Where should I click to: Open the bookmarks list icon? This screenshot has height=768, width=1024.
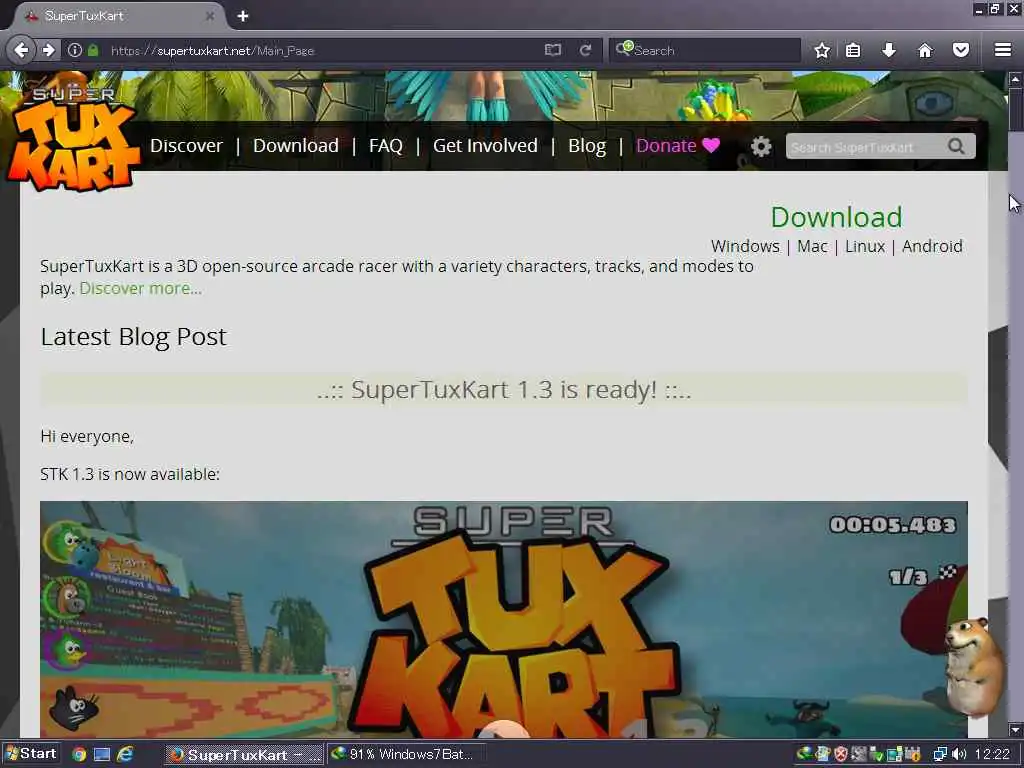click(x=853, y=50)
